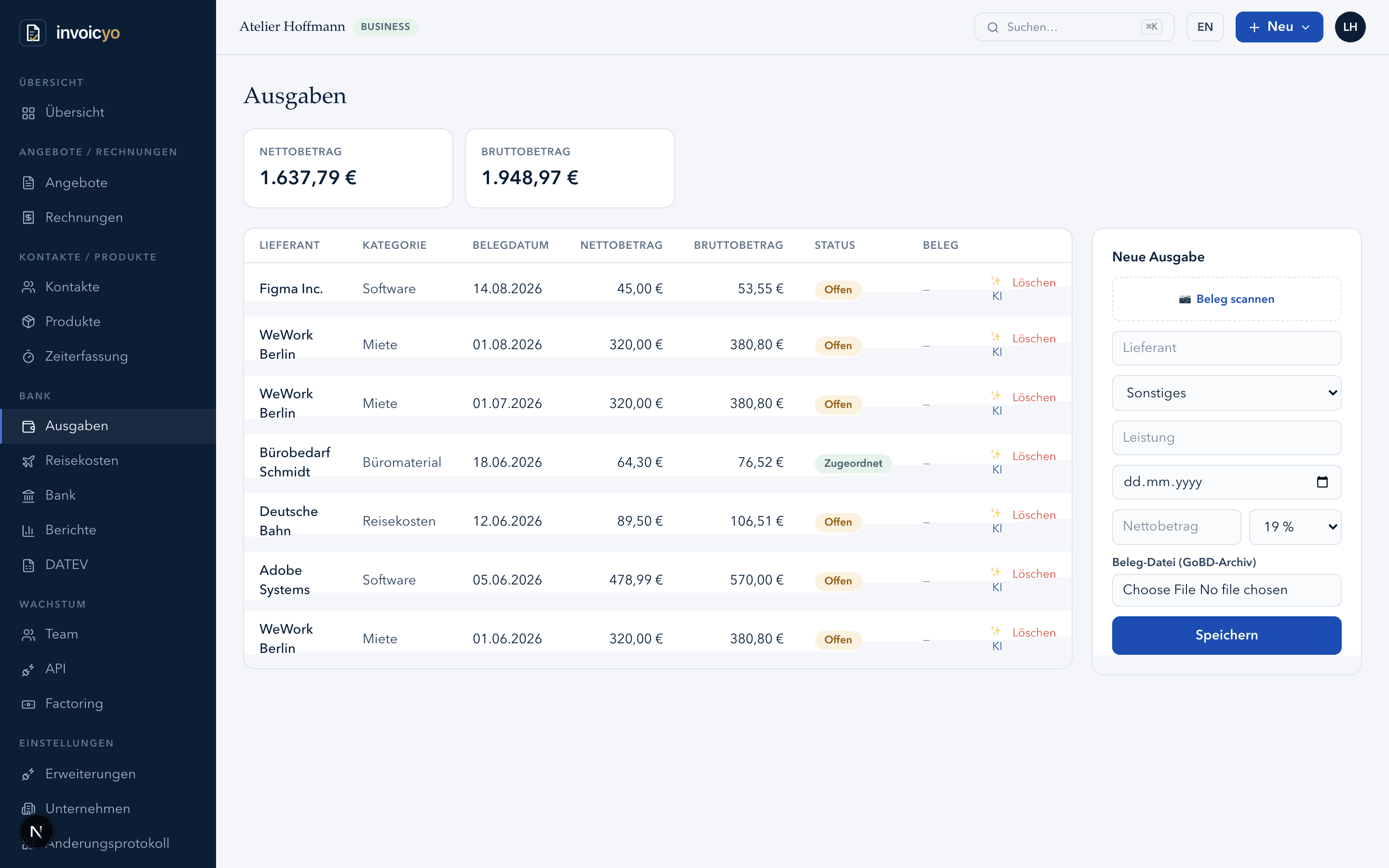Click the invoicyo logo icon

33,33
